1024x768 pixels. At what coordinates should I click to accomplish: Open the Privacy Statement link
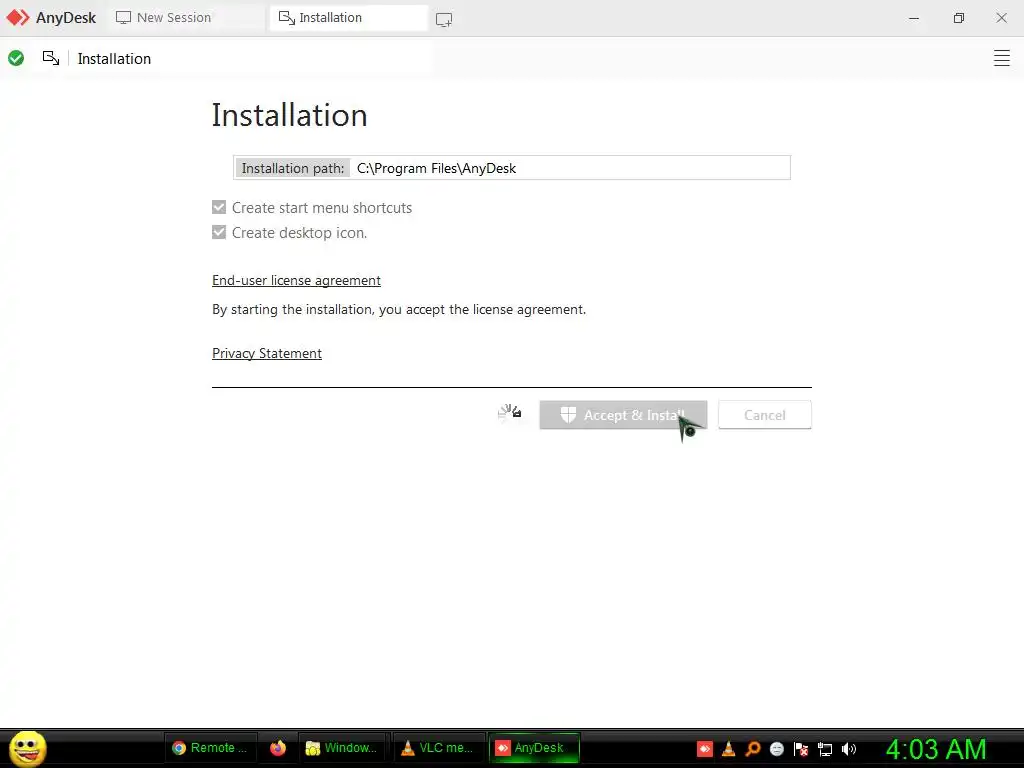click(x=266, y=353)
